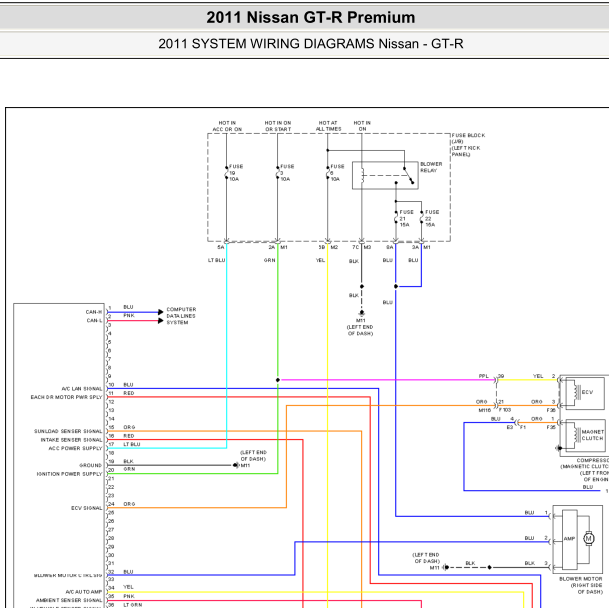Click the 'M116' connector label
609x608 pixels.
pos(484,410)
